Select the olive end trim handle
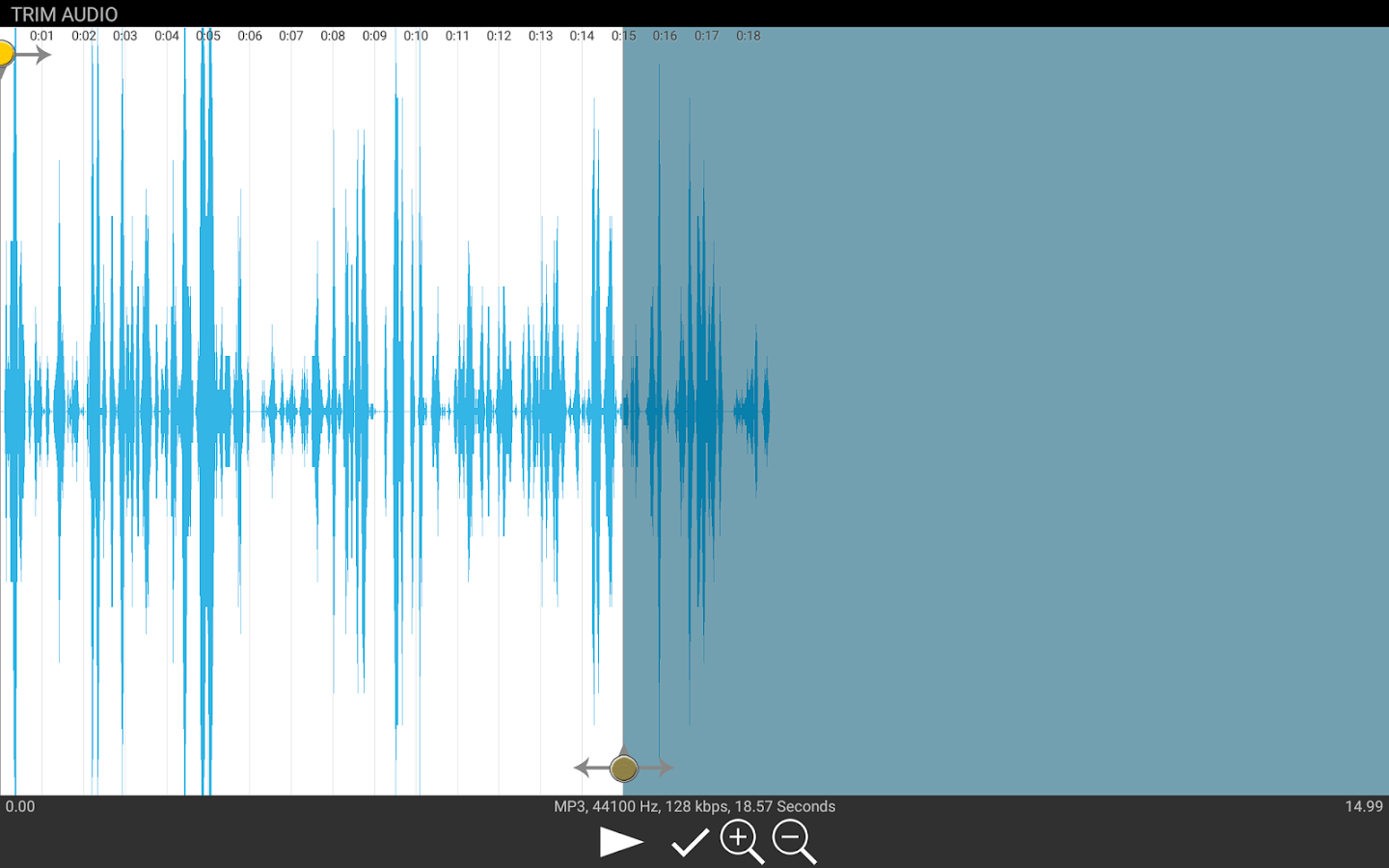1389x868 pixels. [x=624, y=768]
